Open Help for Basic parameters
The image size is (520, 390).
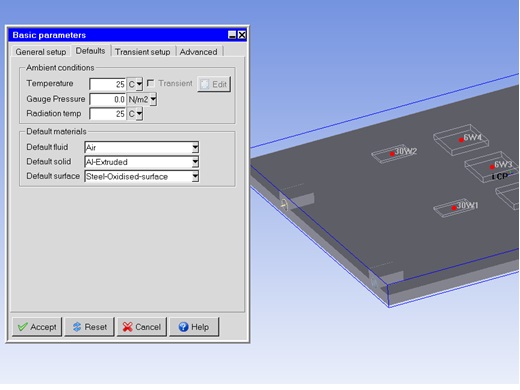[194, 327]
